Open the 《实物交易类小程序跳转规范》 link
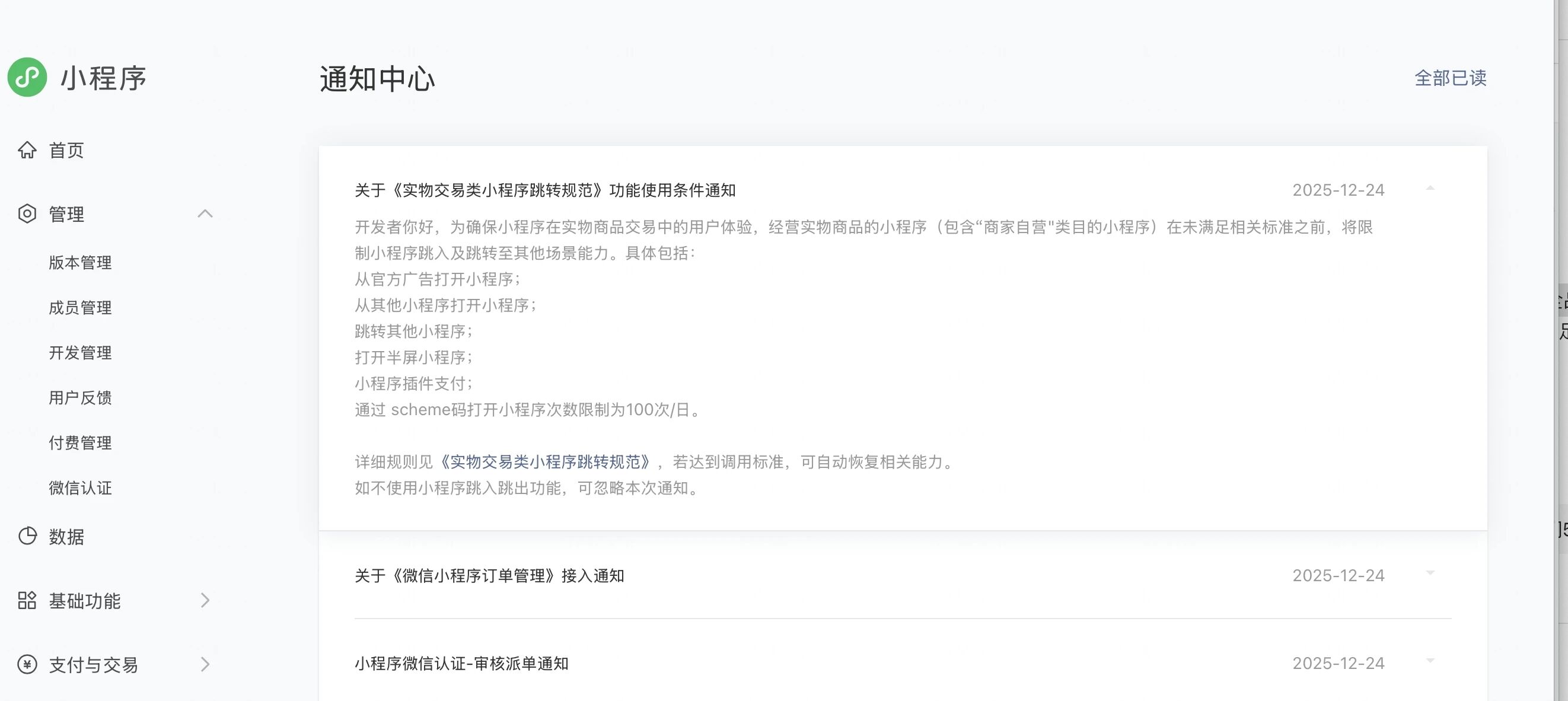This screenshot has height=701, width=1568. click(545, 462)
